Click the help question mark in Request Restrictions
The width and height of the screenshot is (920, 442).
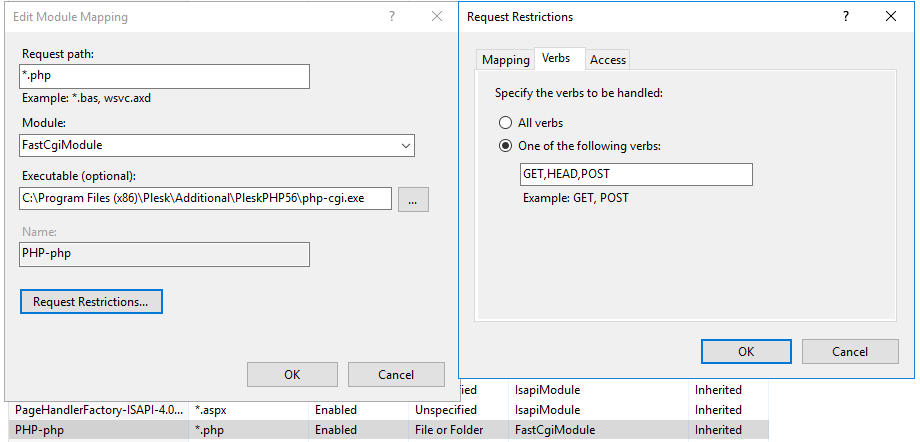(x=846, y=17)
